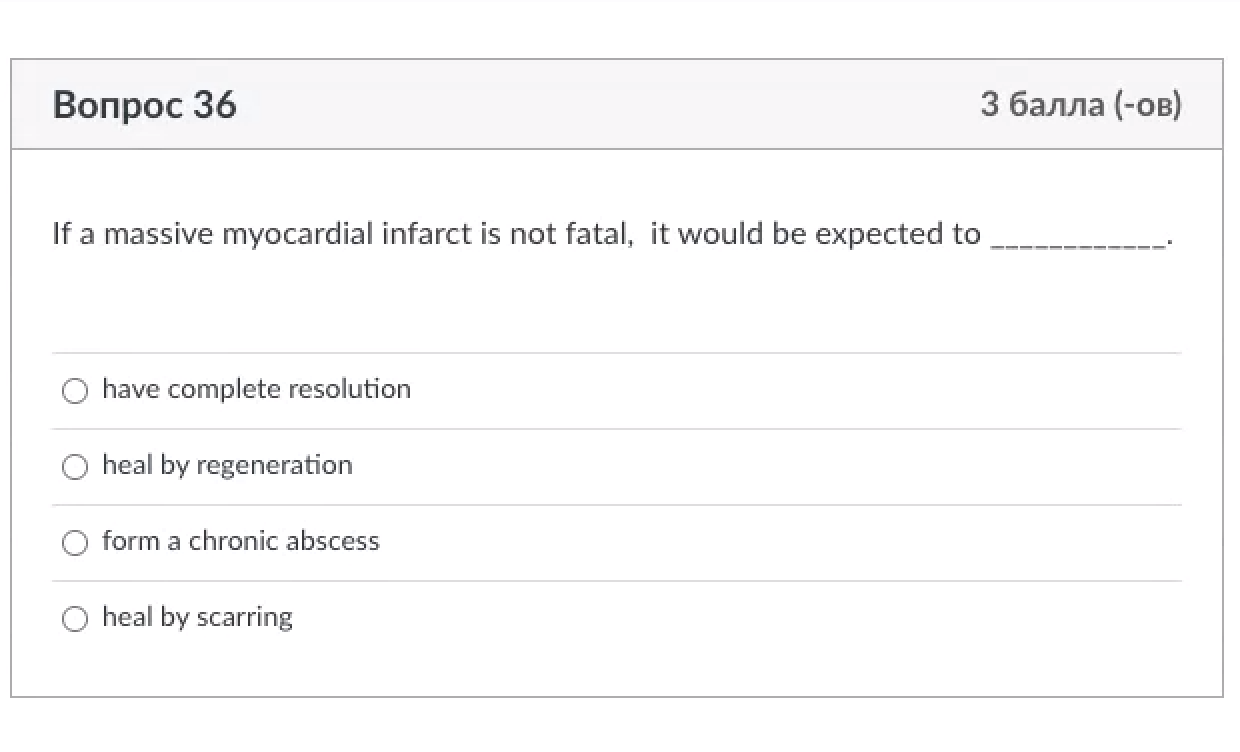
Task: Click the word 'would' in the question
Action: point(722,235)
